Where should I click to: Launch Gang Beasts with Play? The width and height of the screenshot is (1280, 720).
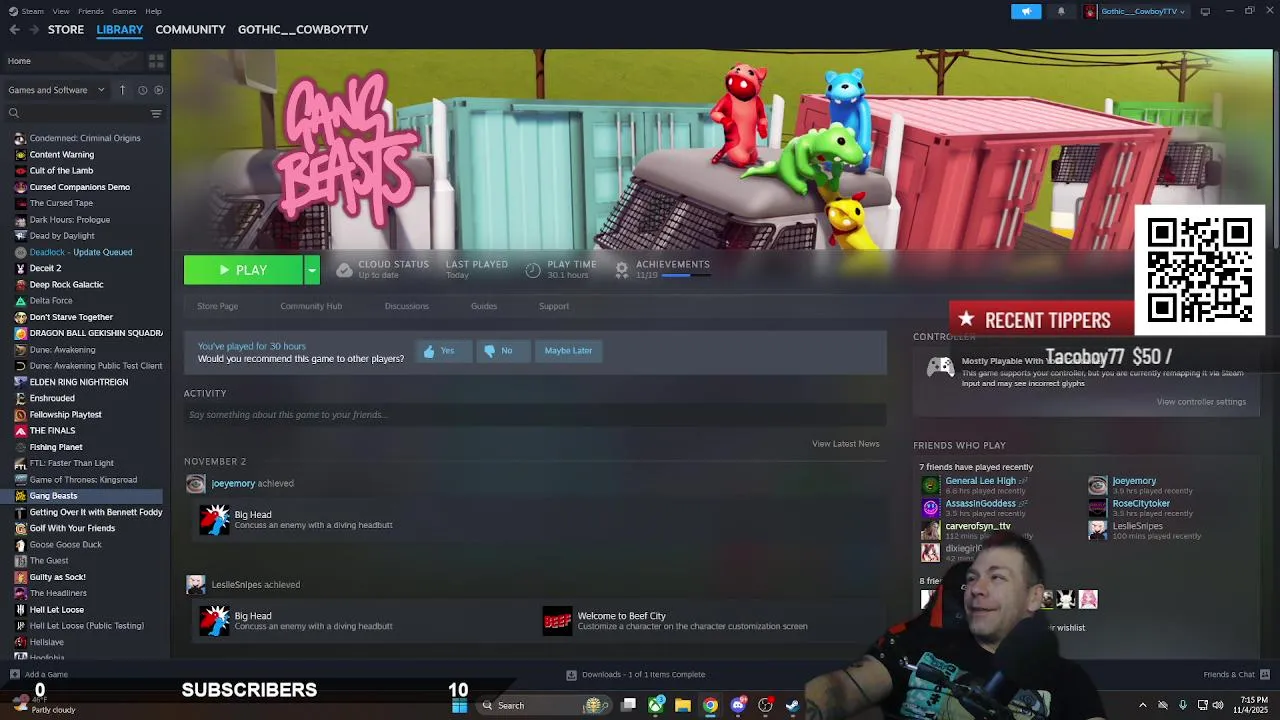[x=243, y=270]
